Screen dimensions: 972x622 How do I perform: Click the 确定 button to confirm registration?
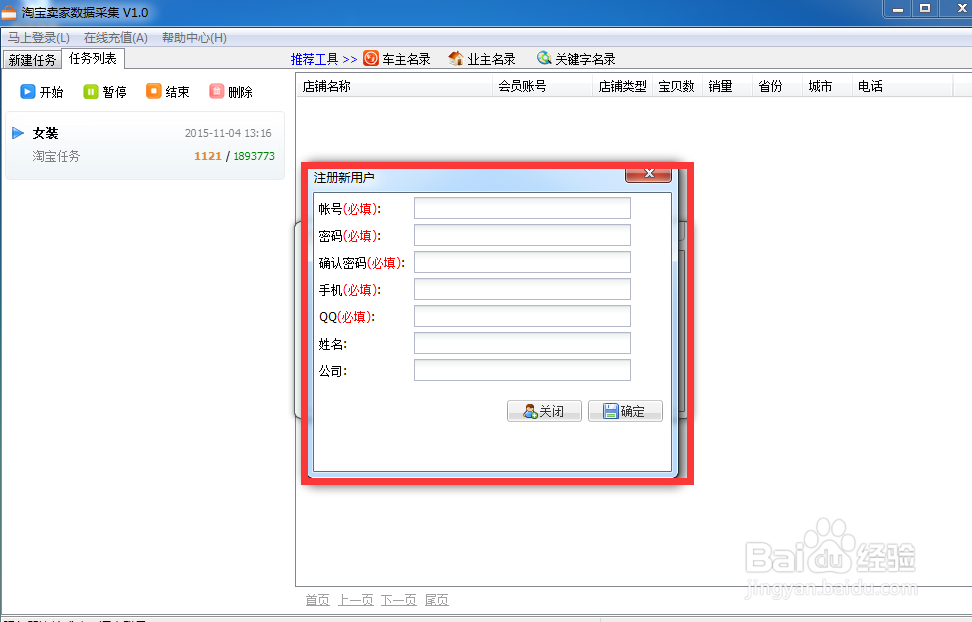tap(625, 410)
